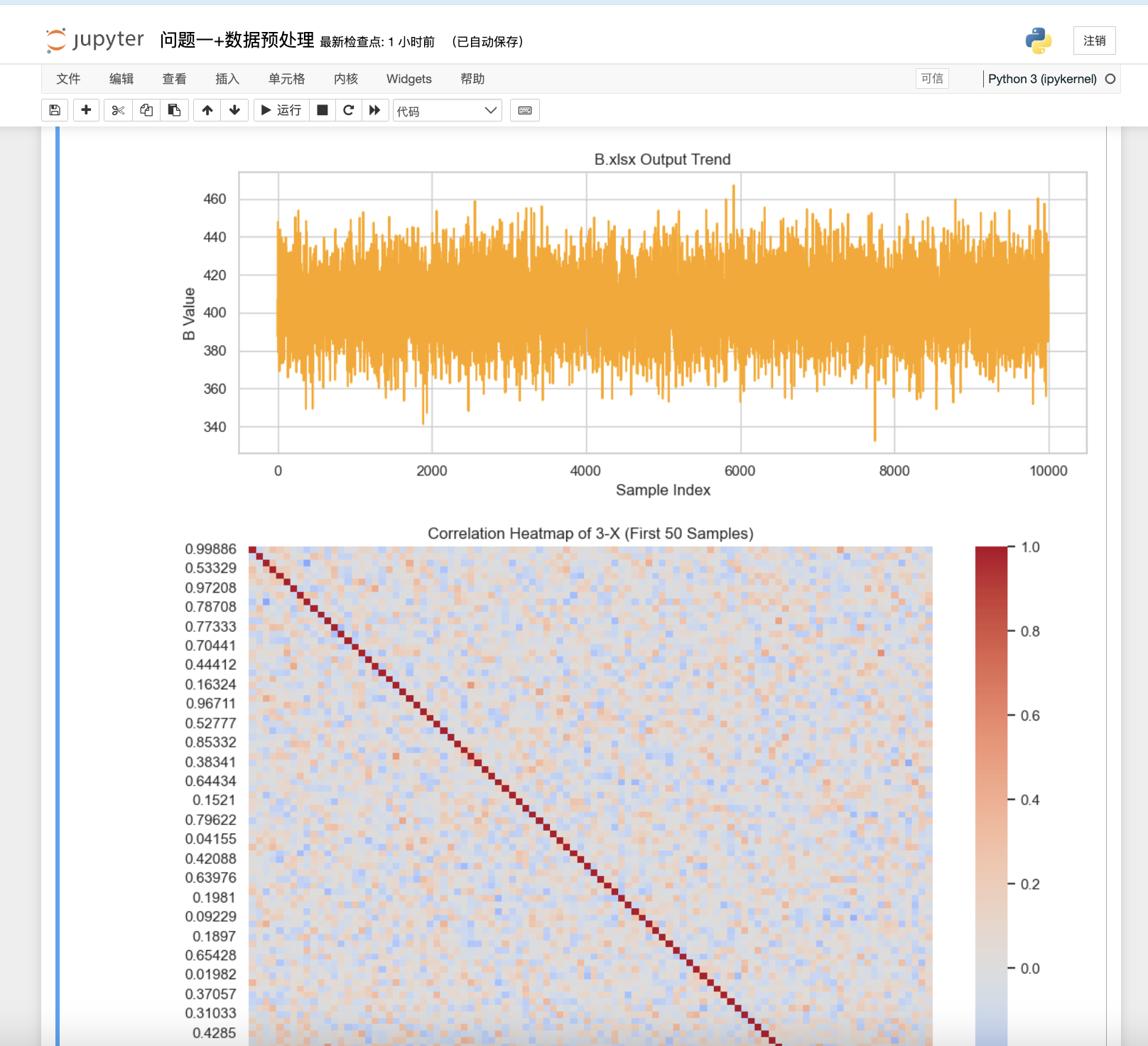The height and width of the screenshot is (1046, 1148).
Task: Open the 帮助 menu
Action: tap(472, 79)
